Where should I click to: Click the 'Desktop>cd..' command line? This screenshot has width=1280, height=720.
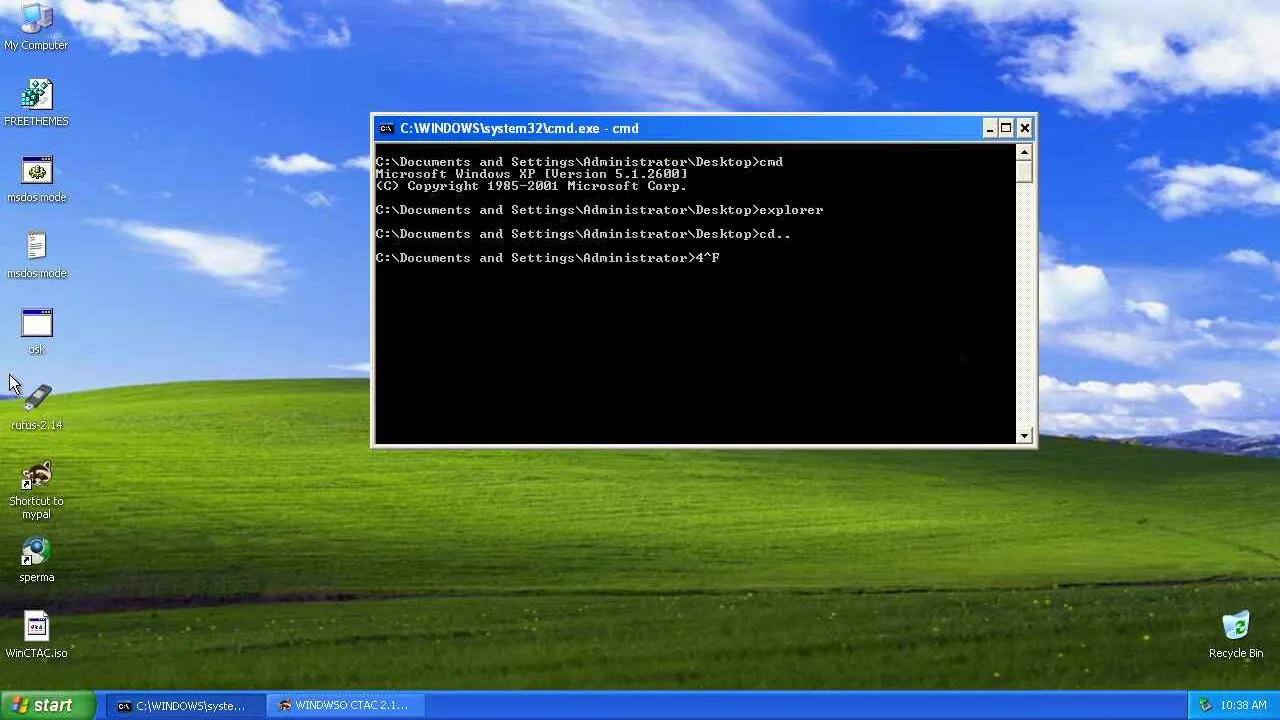583,234
